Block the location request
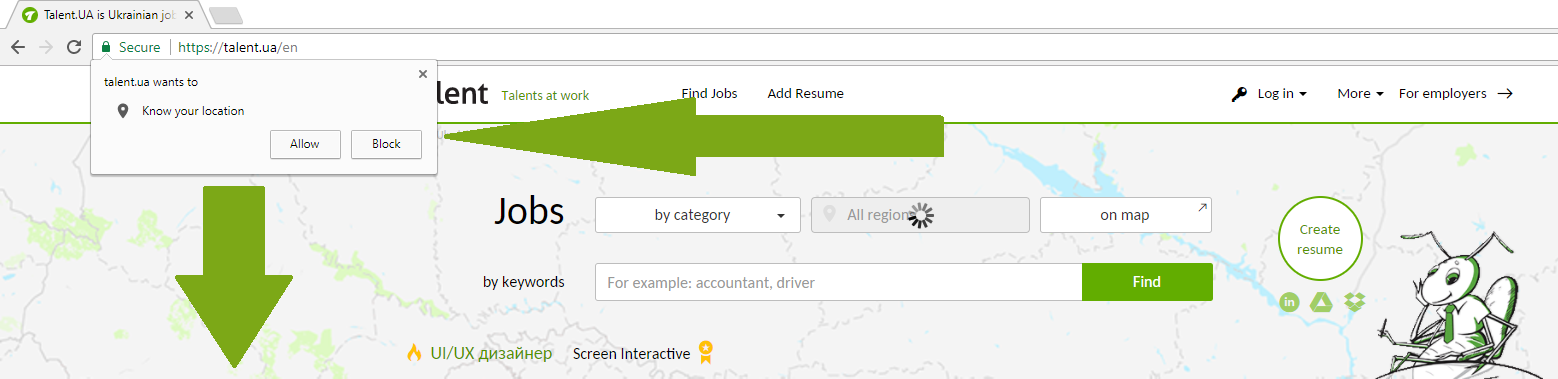Image resolution: width=1558 pixels, height=379 pixels. coord(386,144)
